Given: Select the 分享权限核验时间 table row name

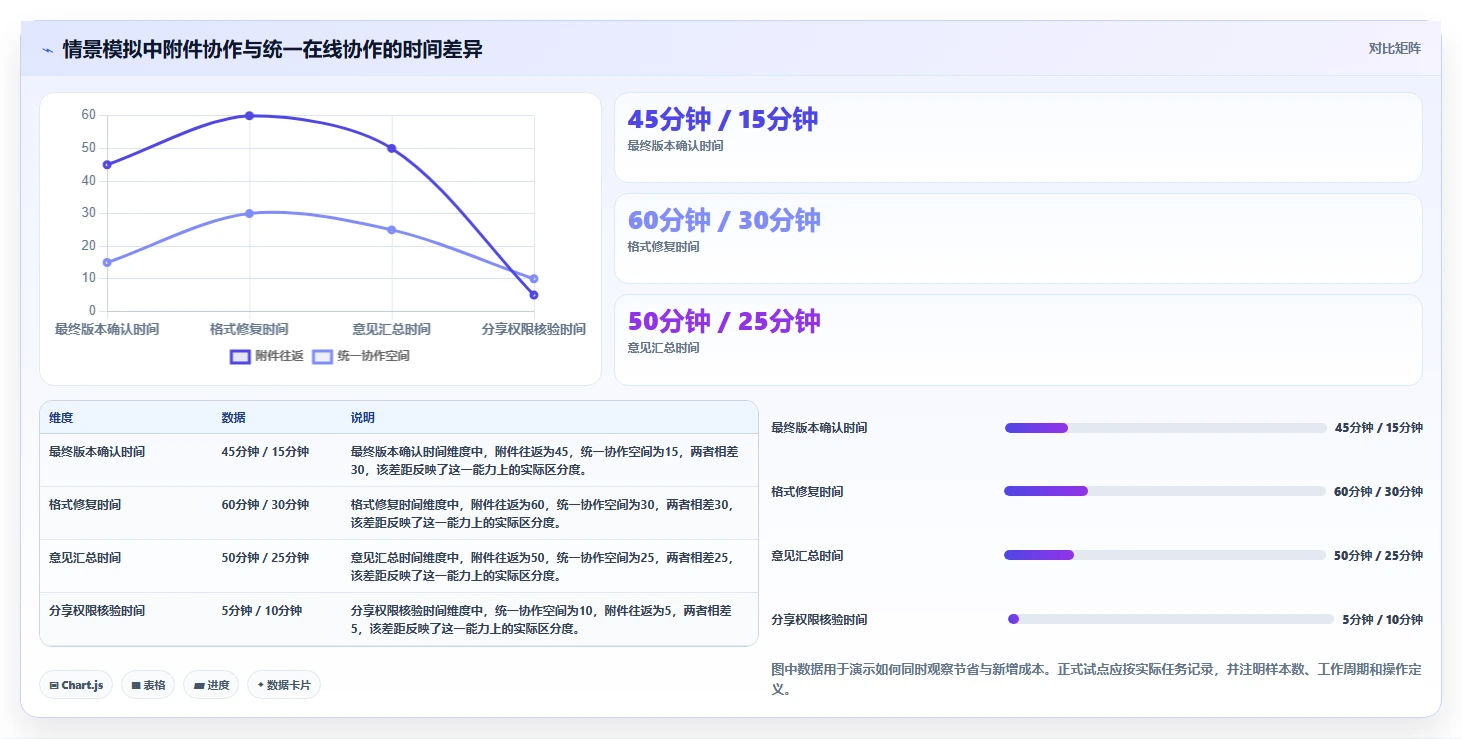Looking at the screenshot, I should coord(97,611).
